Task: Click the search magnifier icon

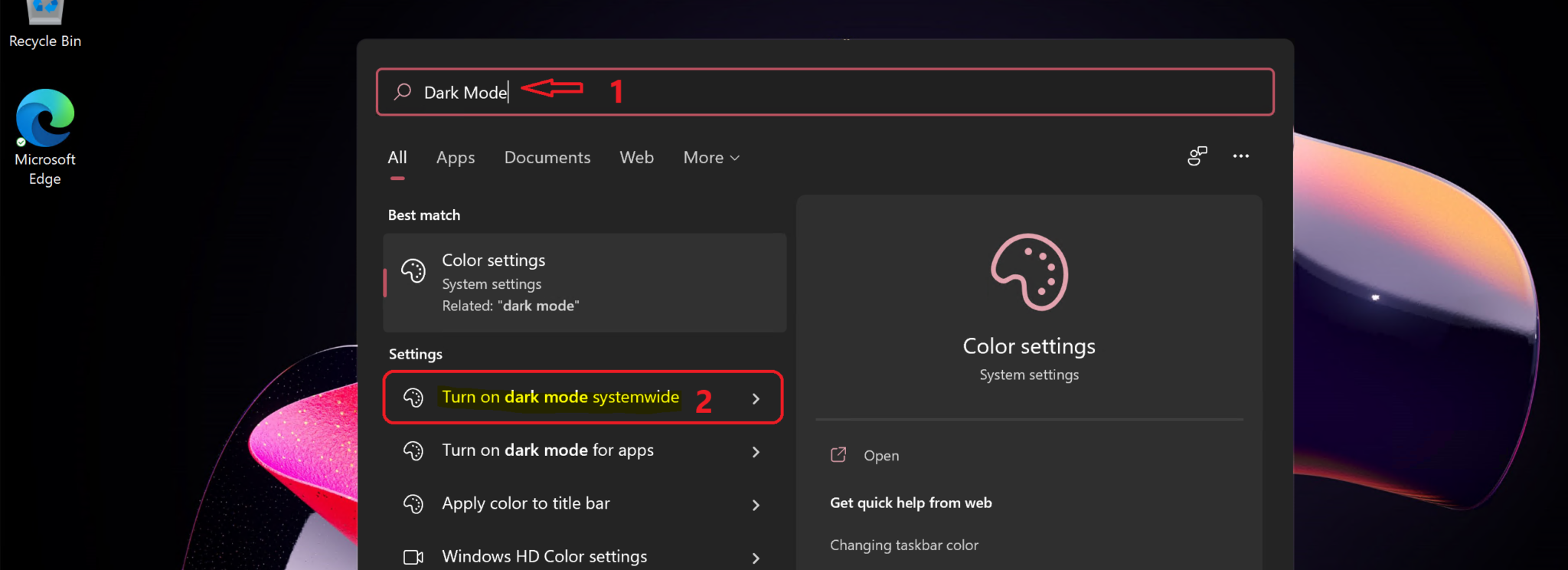Action: coord(403,92)
